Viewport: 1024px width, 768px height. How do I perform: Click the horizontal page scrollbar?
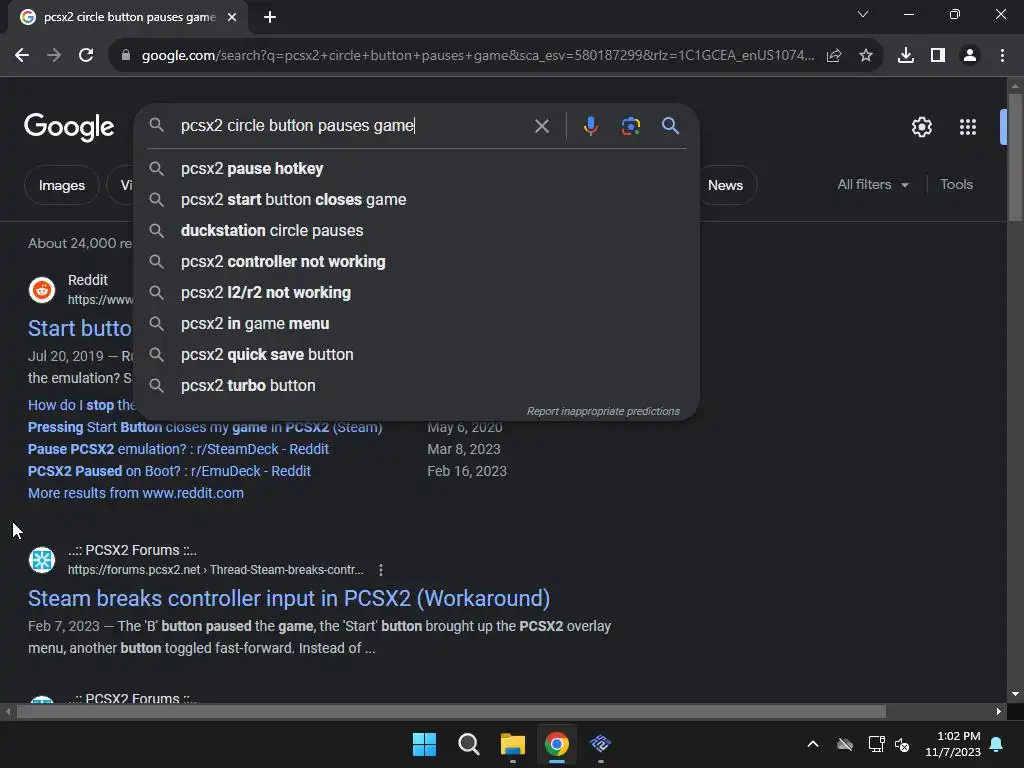pyautogui.click(x=451, y=712)
